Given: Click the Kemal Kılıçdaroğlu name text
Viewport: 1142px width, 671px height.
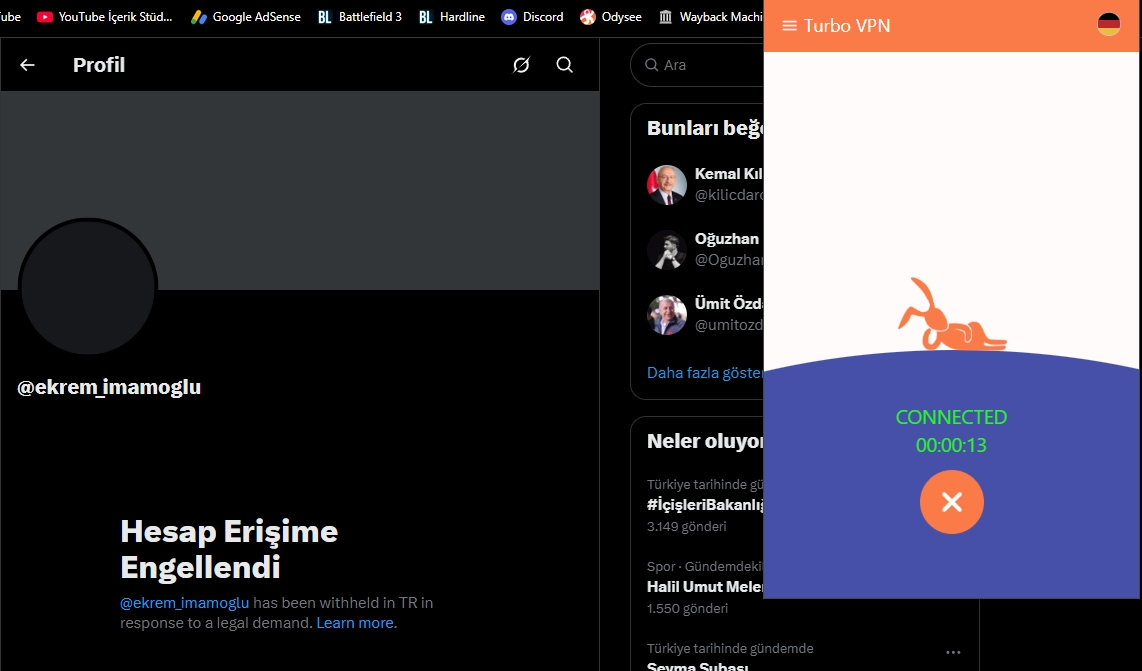Looking at the screenshot, I should click(x=728, y=174).
